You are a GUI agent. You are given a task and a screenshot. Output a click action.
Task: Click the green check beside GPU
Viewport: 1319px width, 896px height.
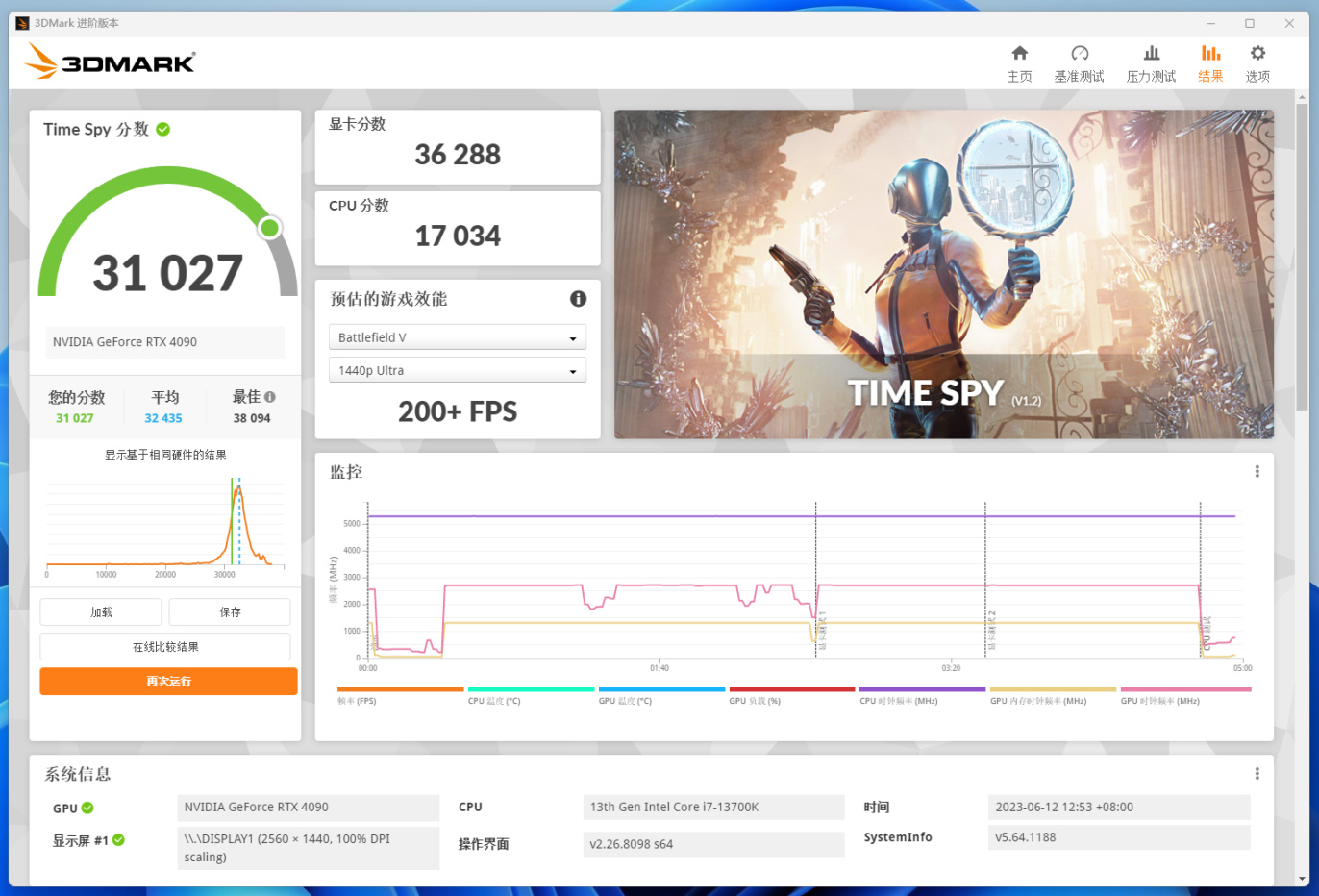click(x=87, y=808)
